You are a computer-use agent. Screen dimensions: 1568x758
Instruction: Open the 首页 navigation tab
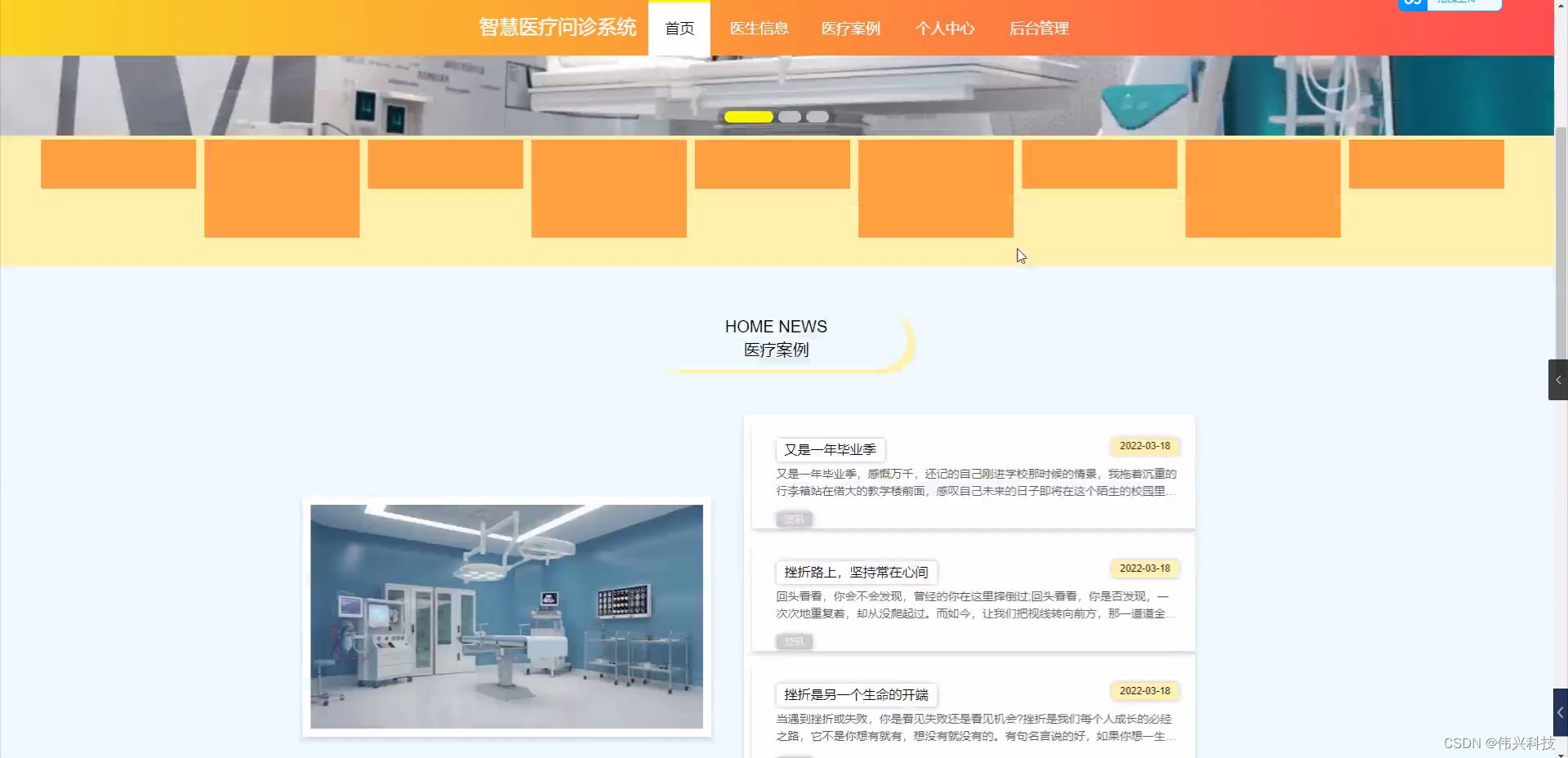click(x=679, y=29)
